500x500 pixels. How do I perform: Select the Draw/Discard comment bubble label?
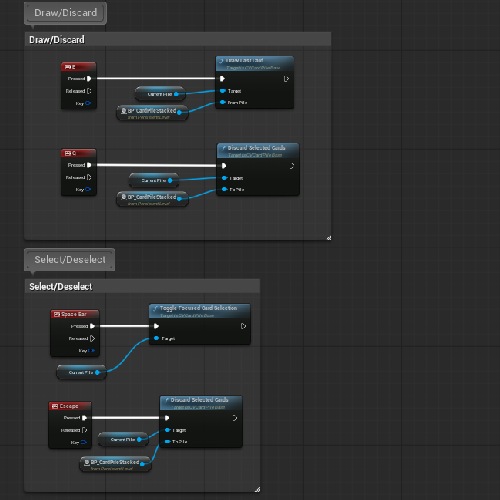[x=65, y=13]
